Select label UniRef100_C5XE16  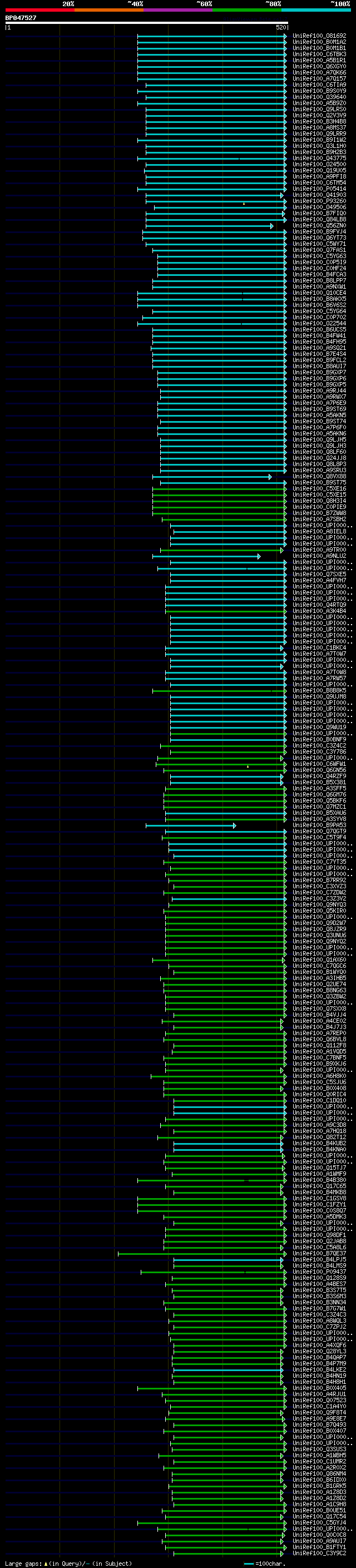(x=319, y=489)
